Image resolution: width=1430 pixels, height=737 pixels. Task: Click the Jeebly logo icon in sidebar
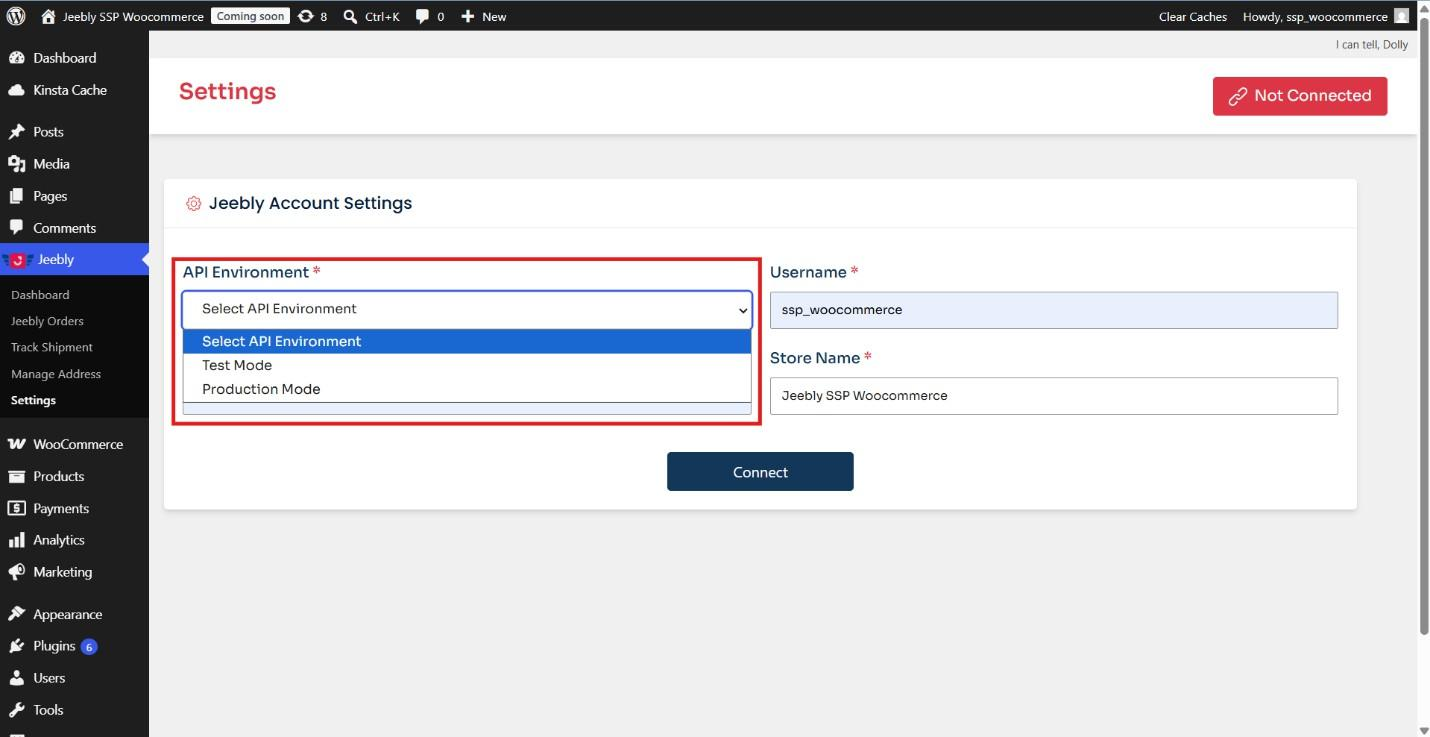point(18,260)
